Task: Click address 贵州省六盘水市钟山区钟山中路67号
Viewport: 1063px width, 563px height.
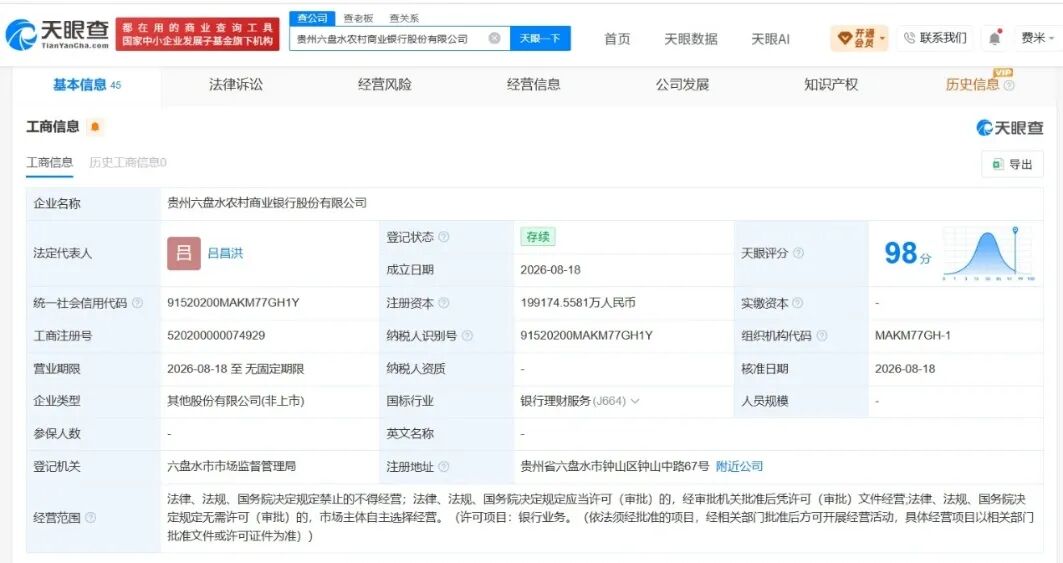Action: point(615,467)
